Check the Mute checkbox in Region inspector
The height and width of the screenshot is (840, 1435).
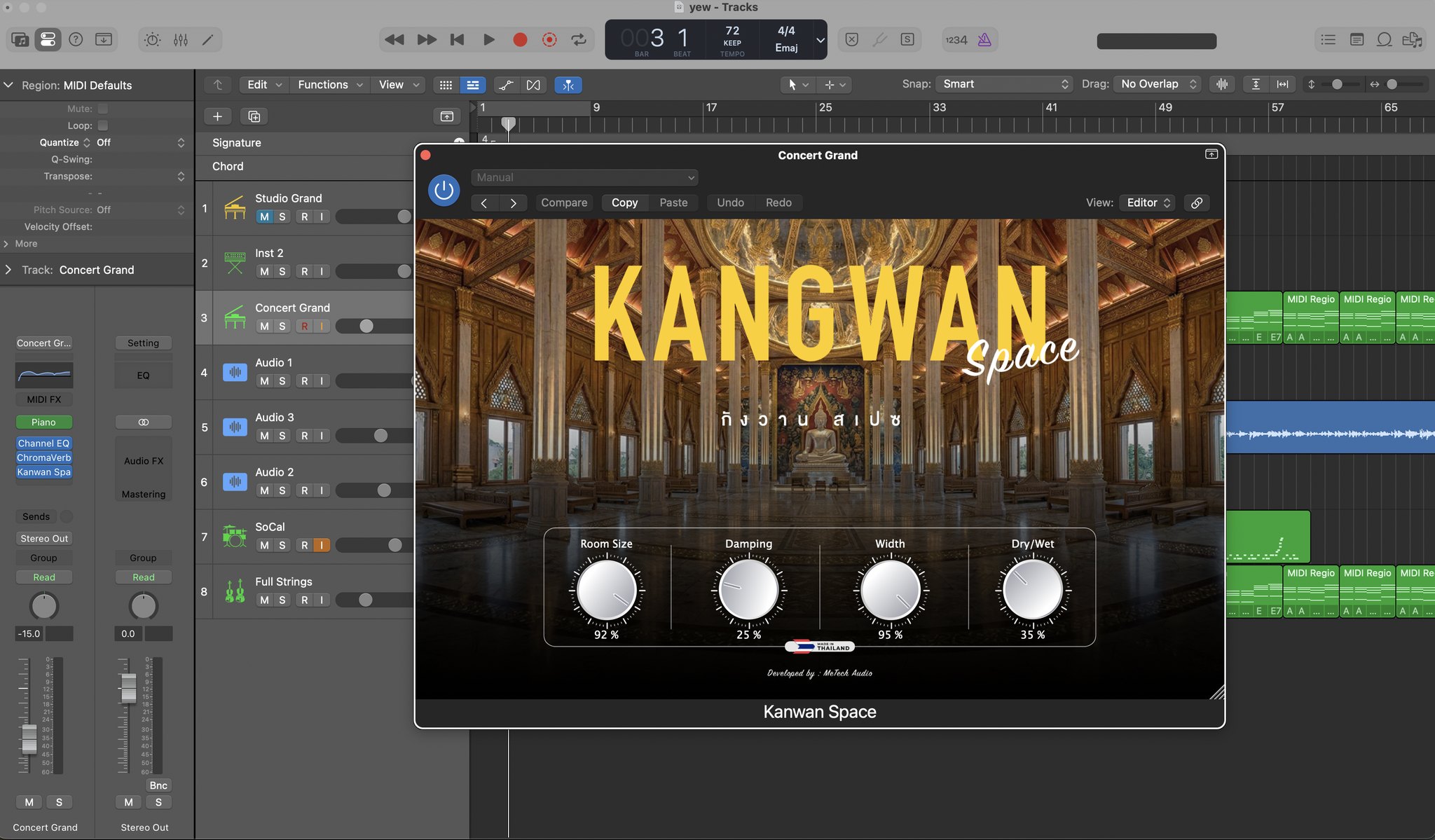(x=103, y=109)
